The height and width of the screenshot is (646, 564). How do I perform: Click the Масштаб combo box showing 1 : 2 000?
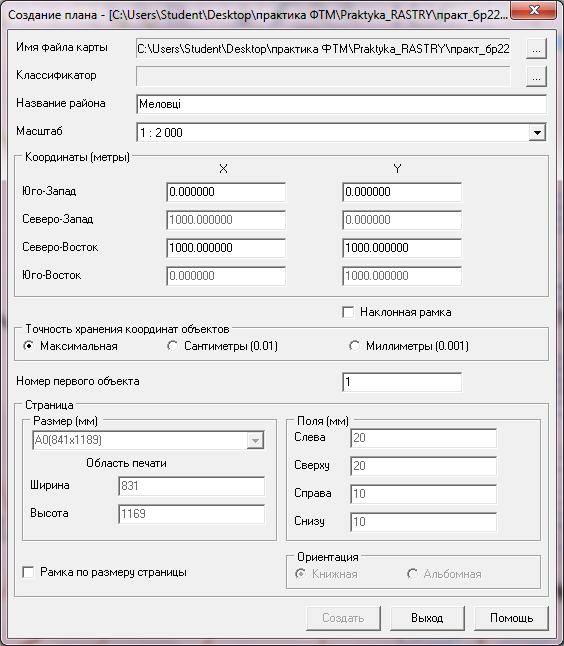[x=341, y=132]
